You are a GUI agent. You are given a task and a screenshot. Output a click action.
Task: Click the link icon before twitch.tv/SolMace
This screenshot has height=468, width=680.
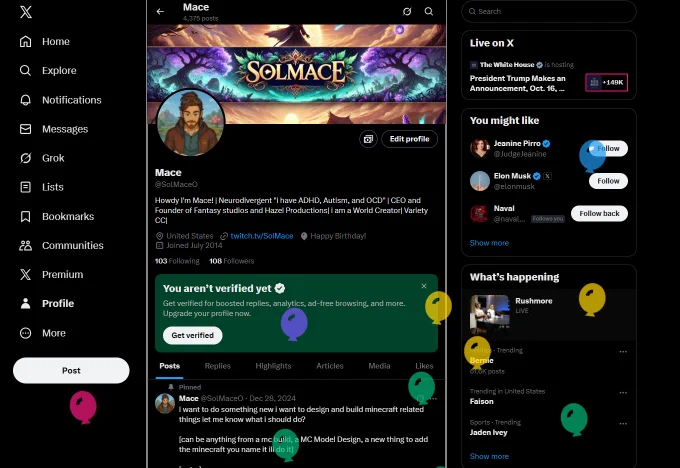224,236
